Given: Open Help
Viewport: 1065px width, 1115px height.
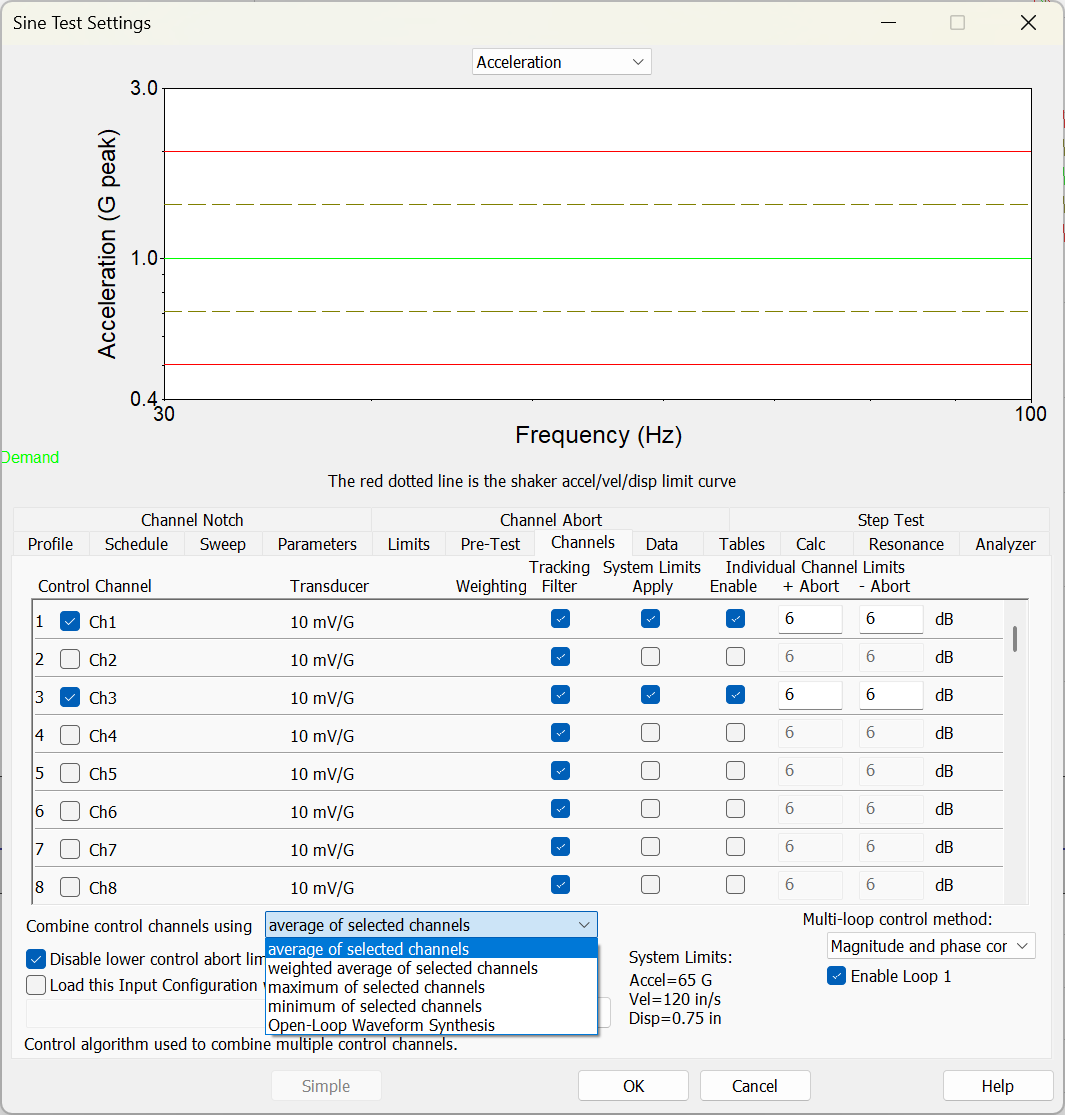Looking at the screenshot, I should click(x=997, y=1085).
